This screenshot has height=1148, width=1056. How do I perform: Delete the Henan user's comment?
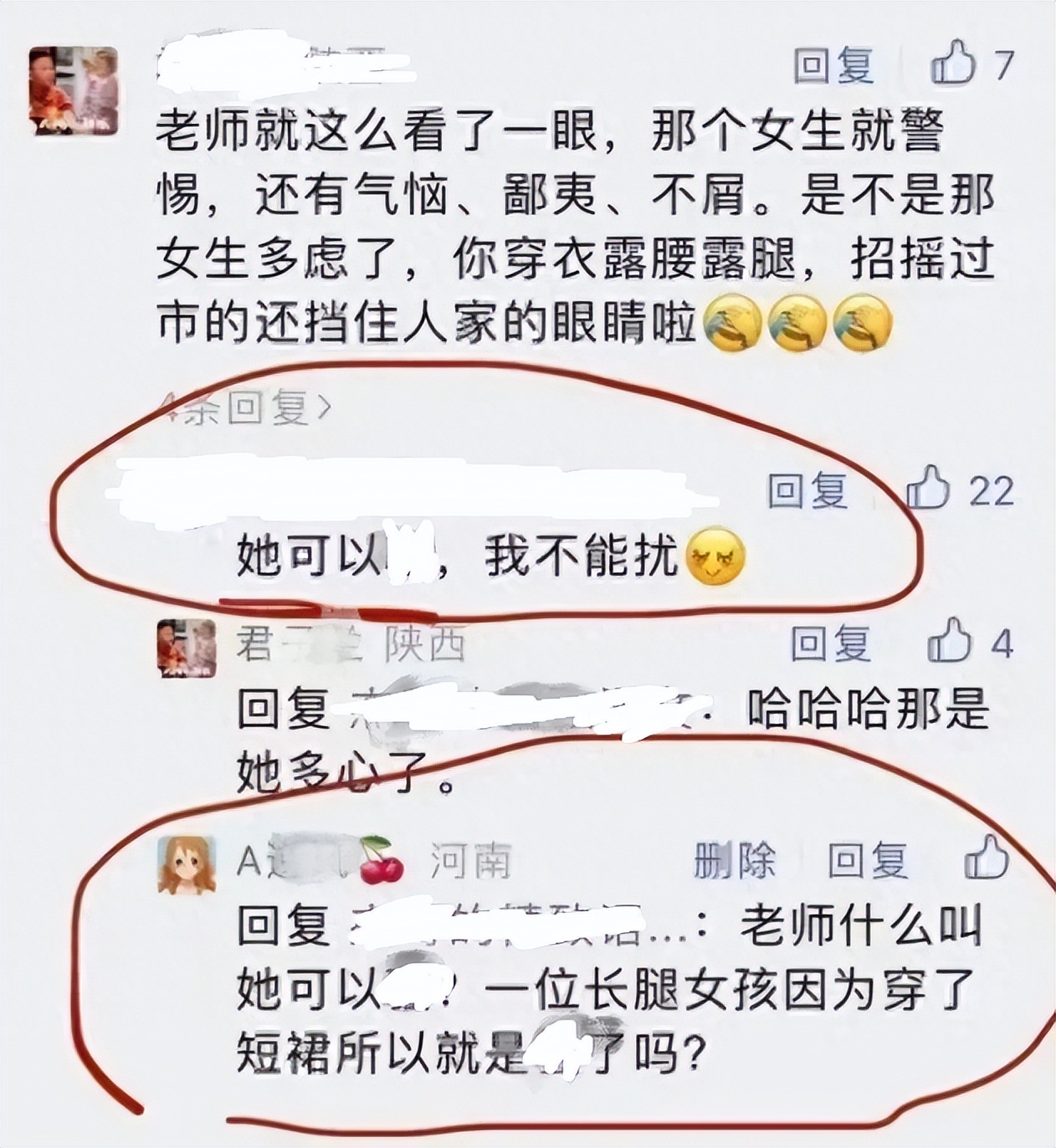tap(735, 860)
